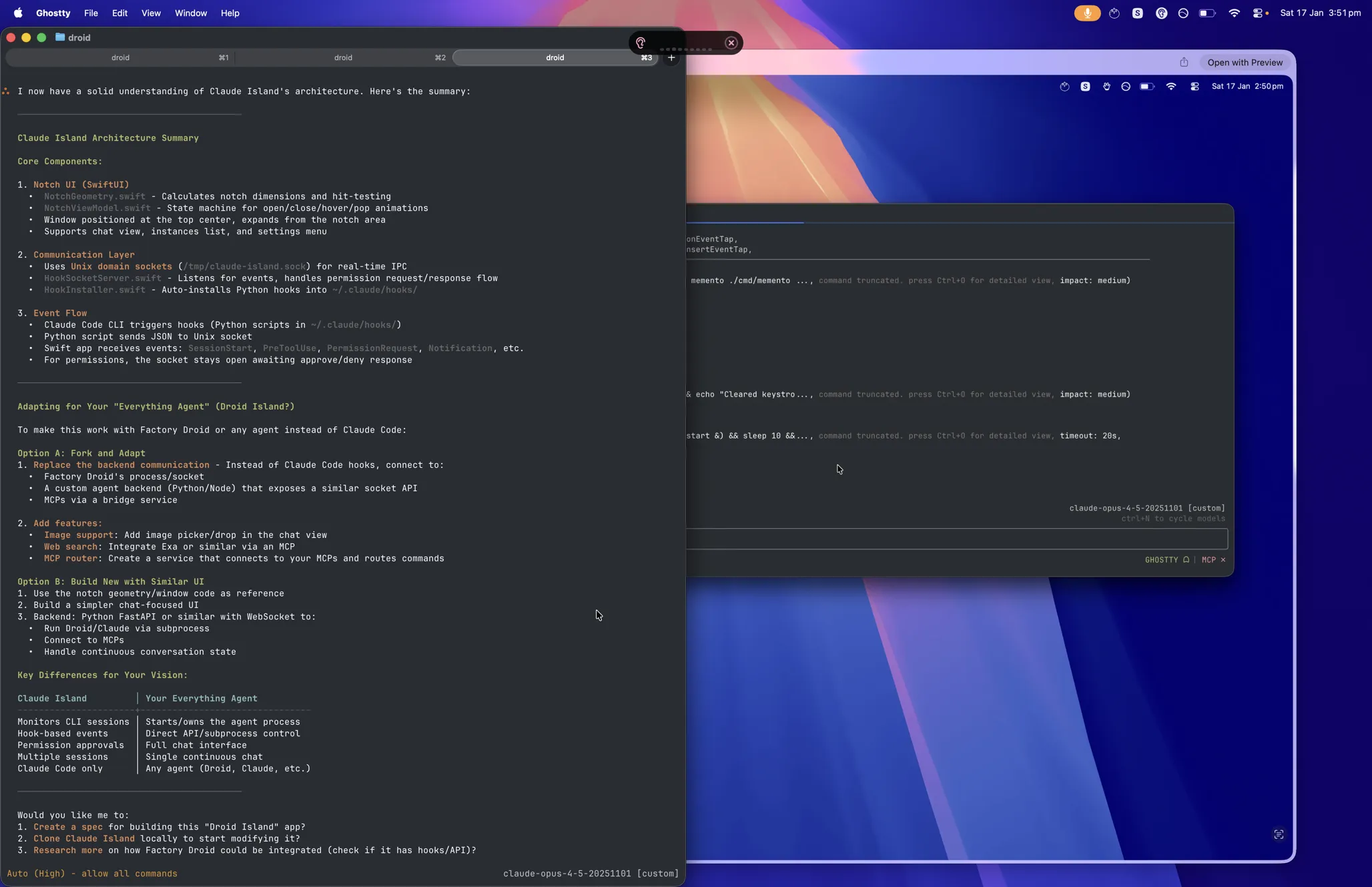Click the expand icon on the screenshot preview
The width and height of the screenshot is (1372, 887).
coord(1279,834)
